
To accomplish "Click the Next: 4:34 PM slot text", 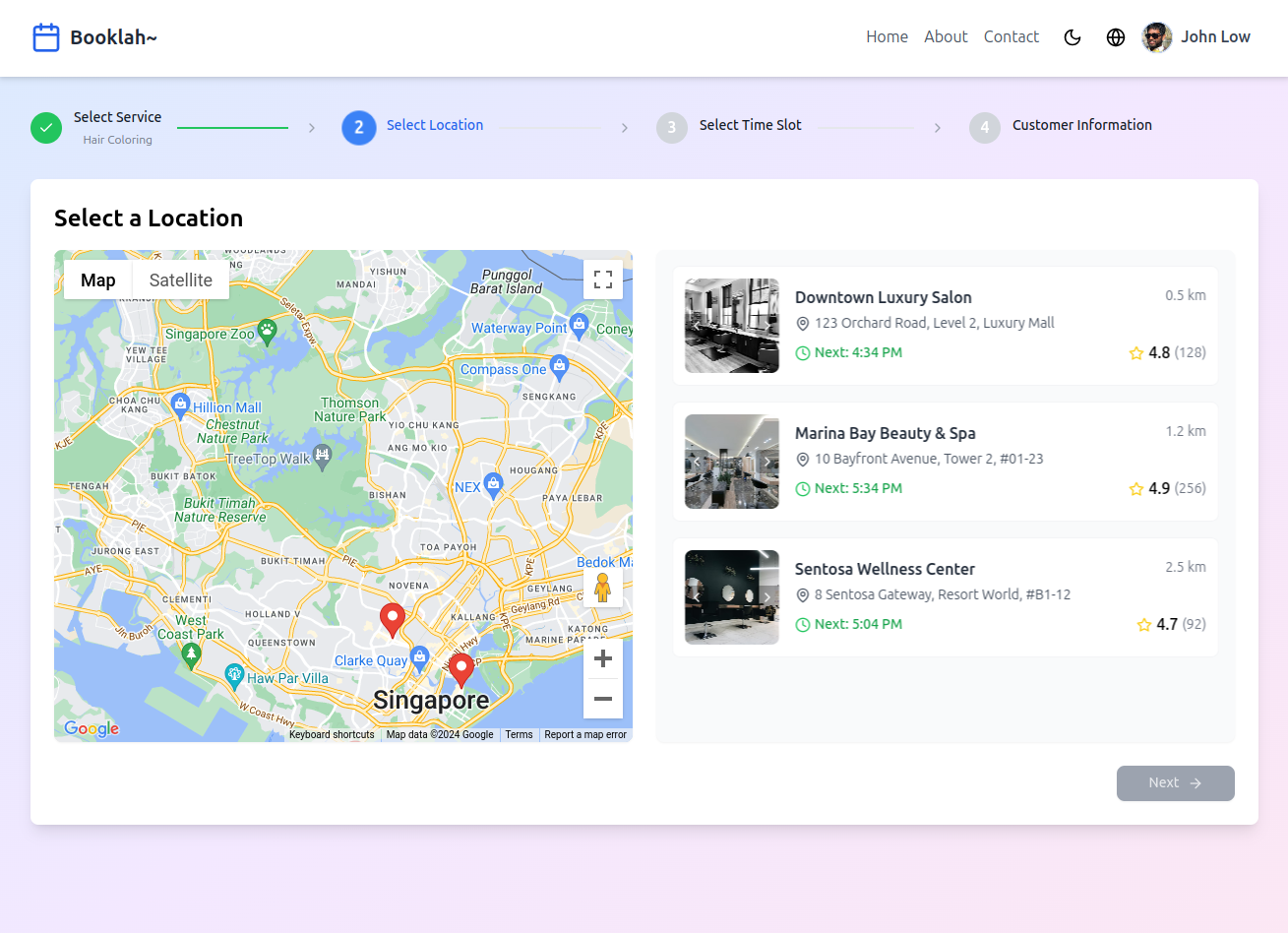I will click(858, 352).
